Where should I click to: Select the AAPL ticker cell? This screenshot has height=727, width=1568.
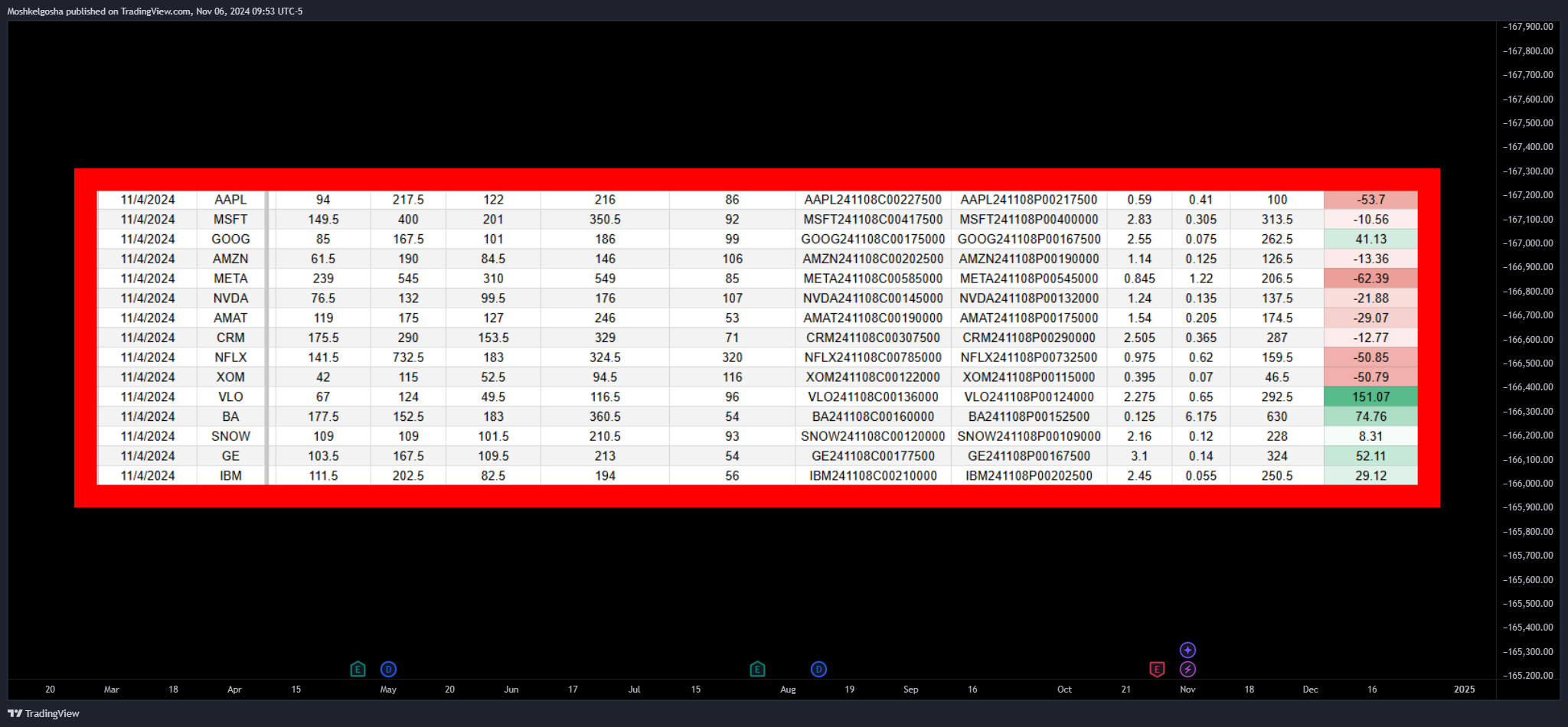(230, 200)
